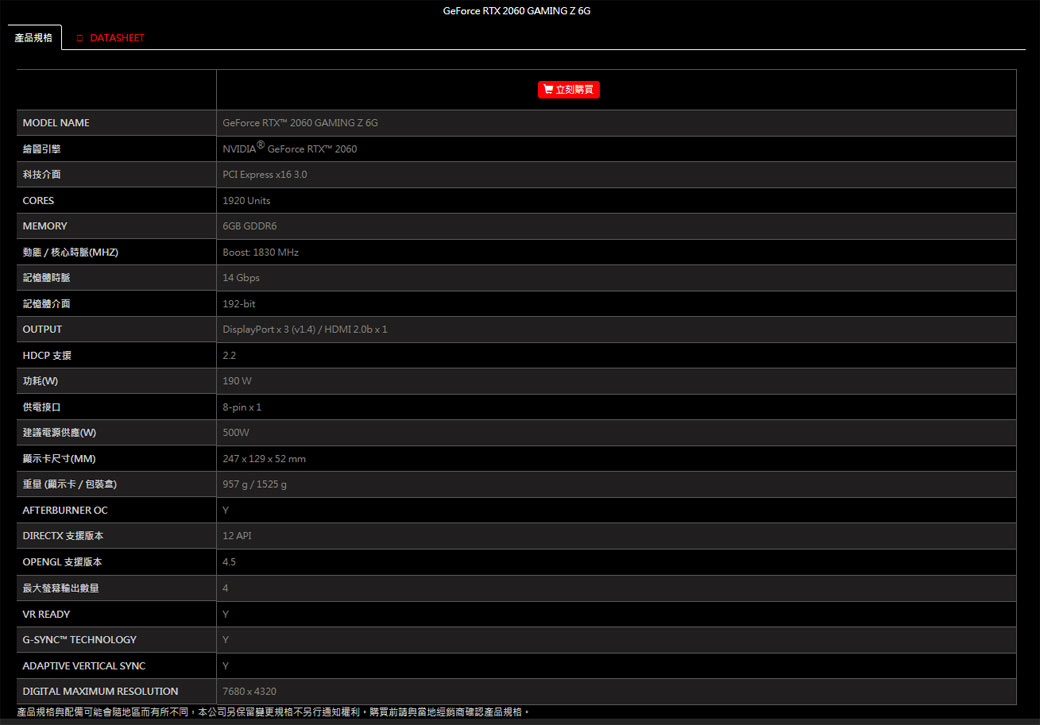Click the 190 W power consumption value
Viewport: 1040px width, 725px height.
pos(237,382)
